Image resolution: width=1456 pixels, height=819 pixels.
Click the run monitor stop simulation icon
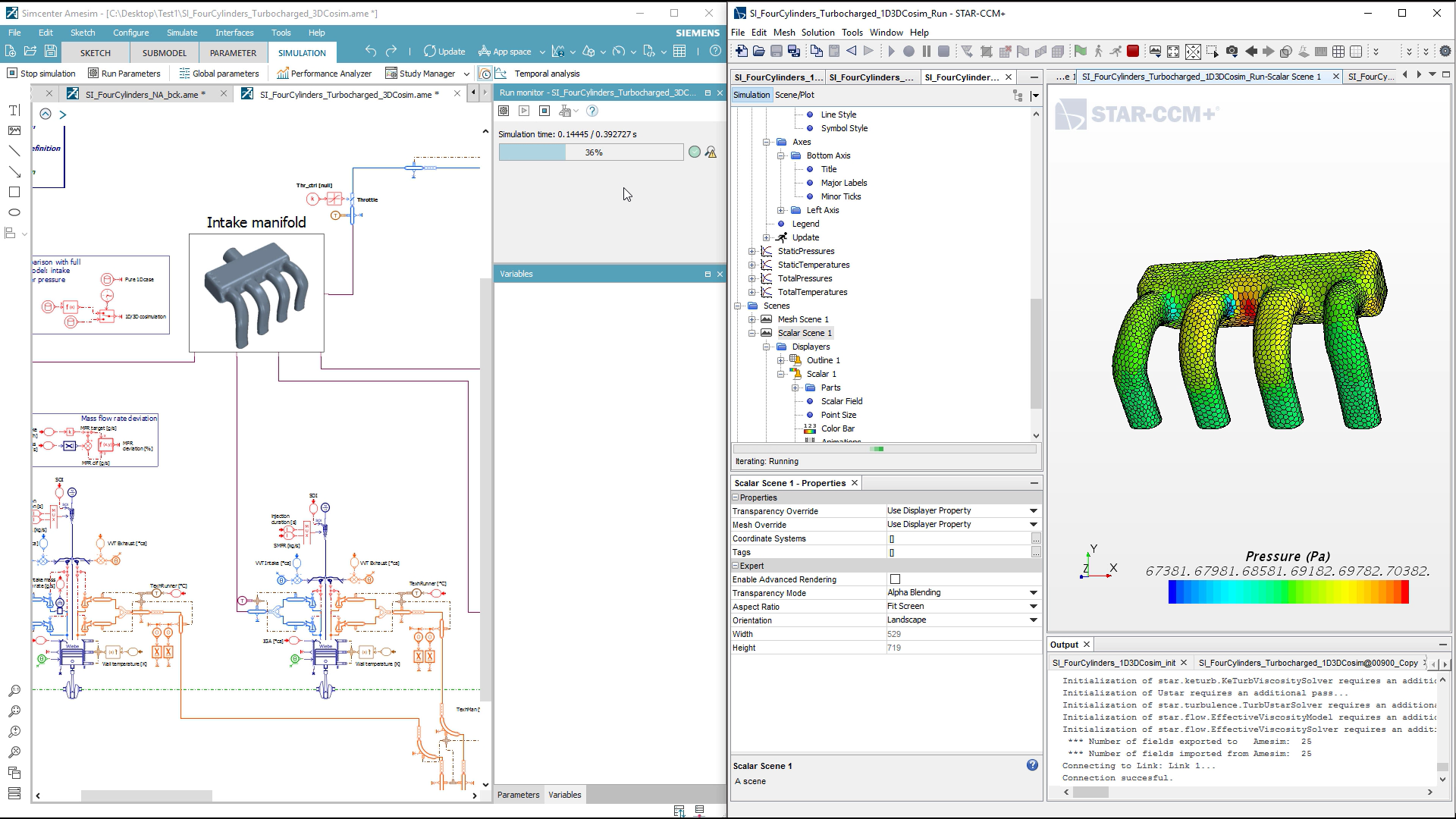tap(544, 111)
